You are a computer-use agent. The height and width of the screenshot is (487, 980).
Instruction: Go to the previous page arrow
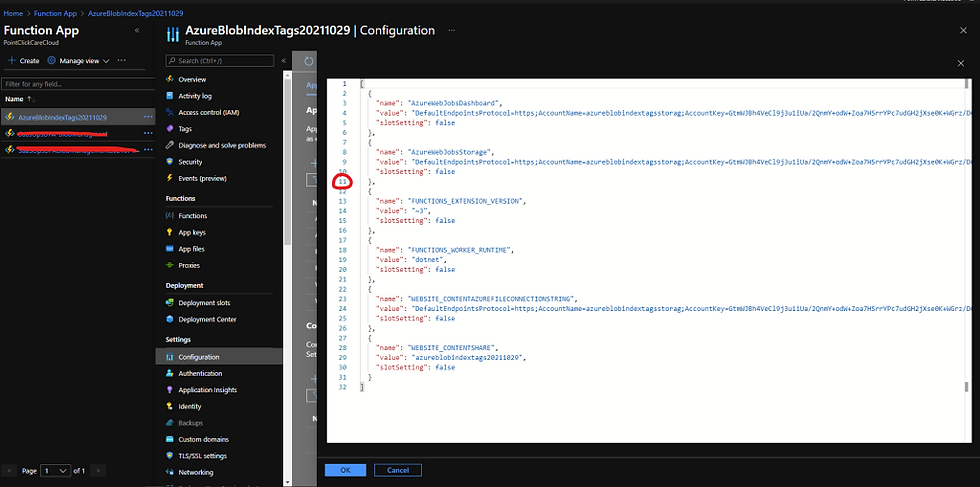pyautogui.click(x=8, y=470)
